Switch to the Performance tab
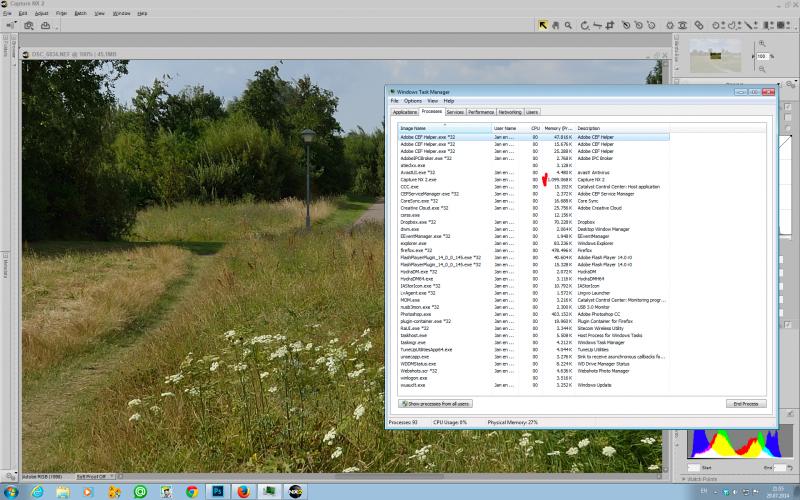Screen dimensions: 800x500 point(481,112)
